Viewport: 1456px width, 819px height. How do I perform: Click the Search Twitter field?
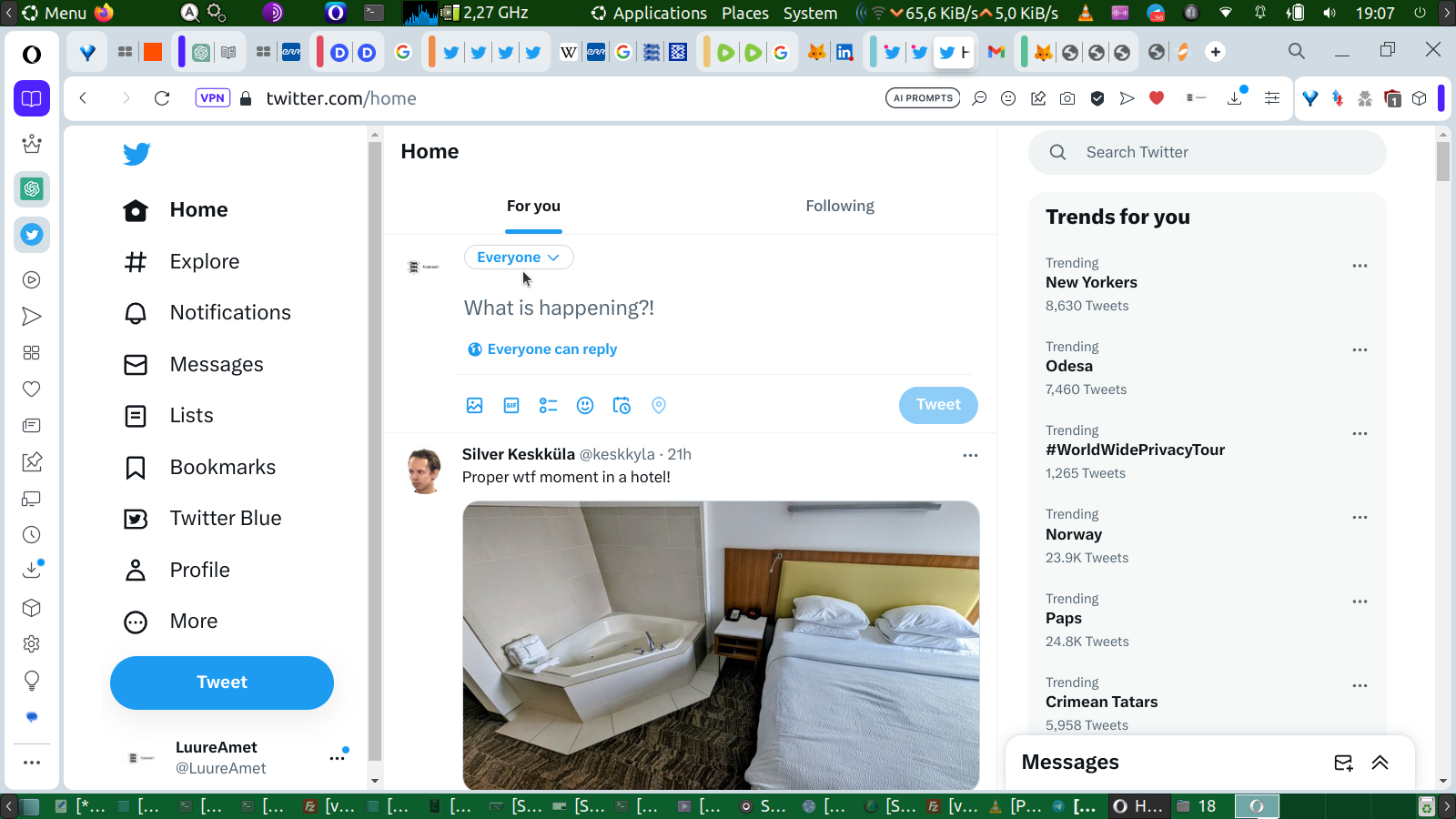[1208, 153]
